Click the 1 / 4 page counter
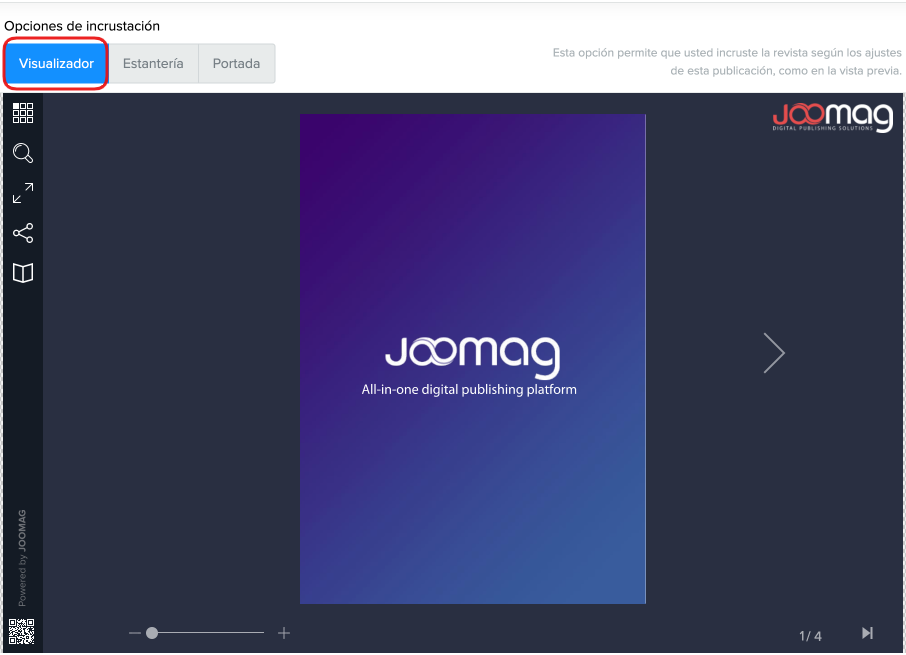 tap(810, 636)
